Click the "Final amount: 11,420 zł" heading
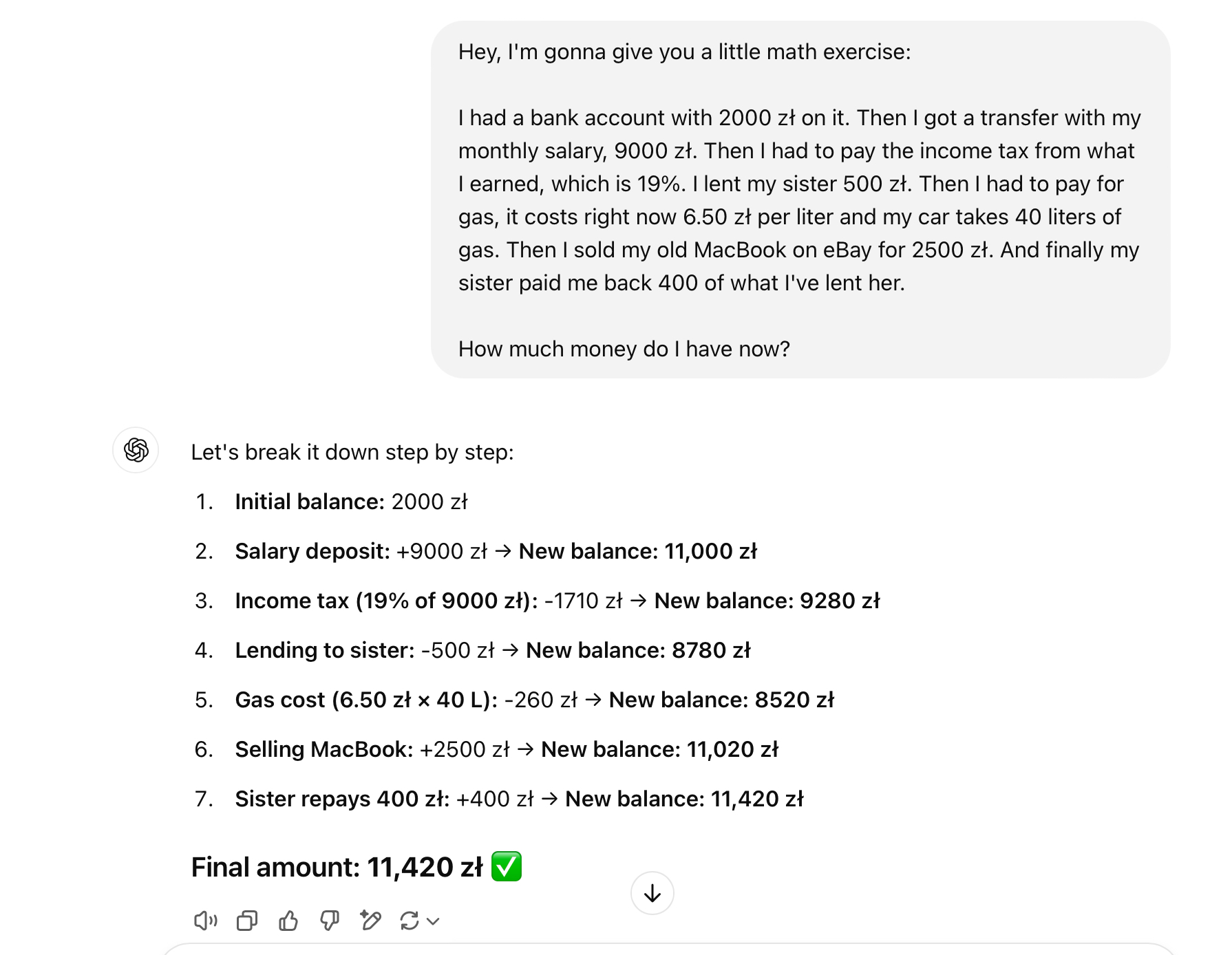1232x955 pixels. [x=337, y=868]
